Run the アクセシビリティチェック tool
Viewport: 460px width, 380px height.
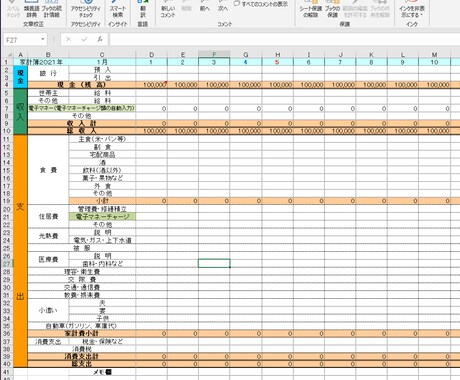[86, 9]
